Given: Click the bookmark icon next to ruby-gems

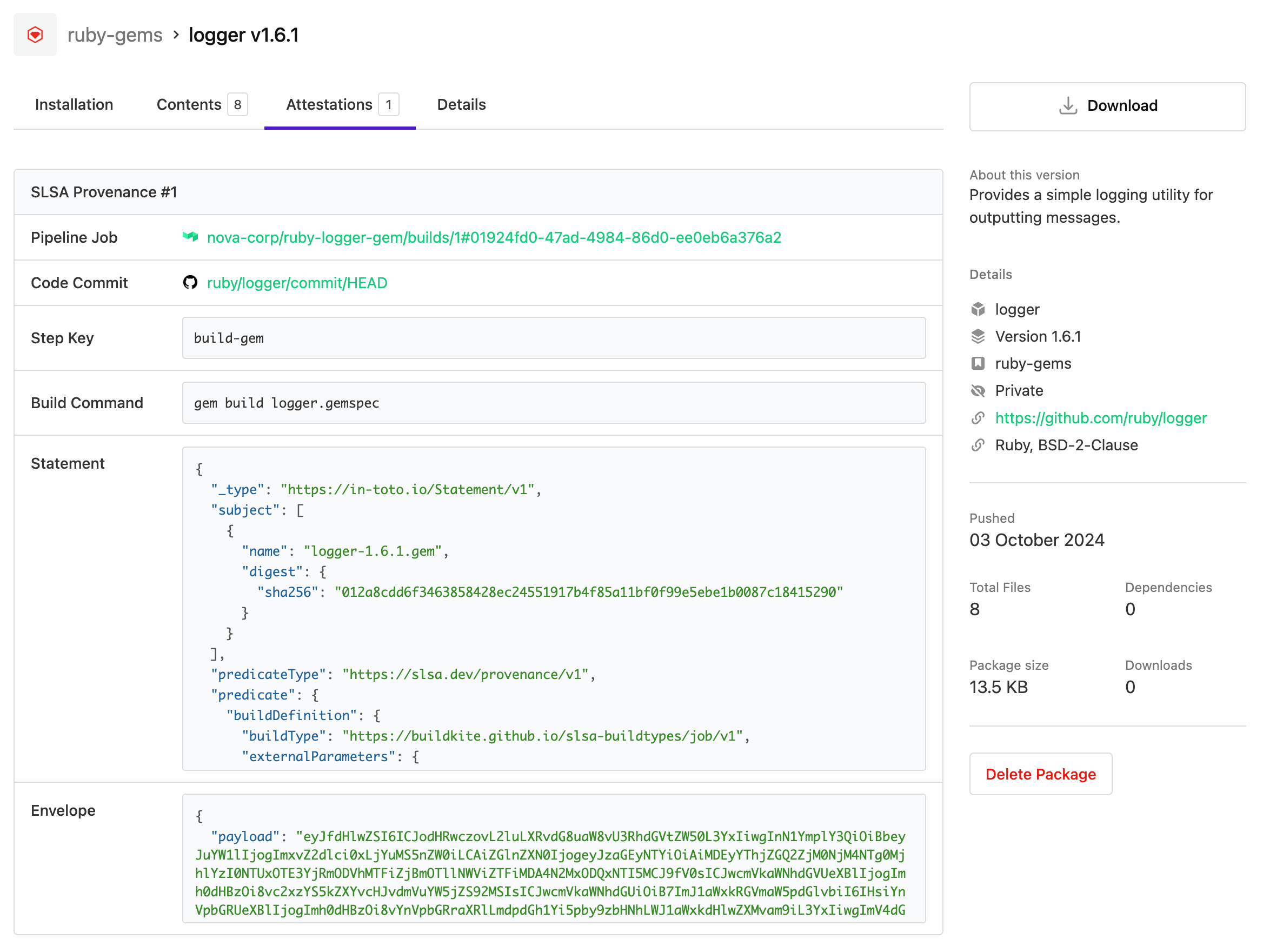Looking at the screenshot, I should coord(978,363).
